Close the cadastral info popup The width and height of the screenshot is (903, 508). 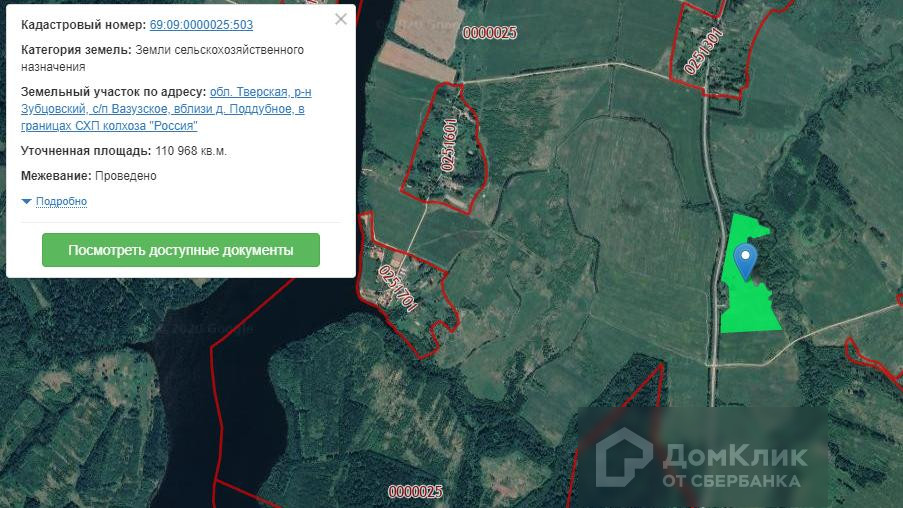(341, 19)
